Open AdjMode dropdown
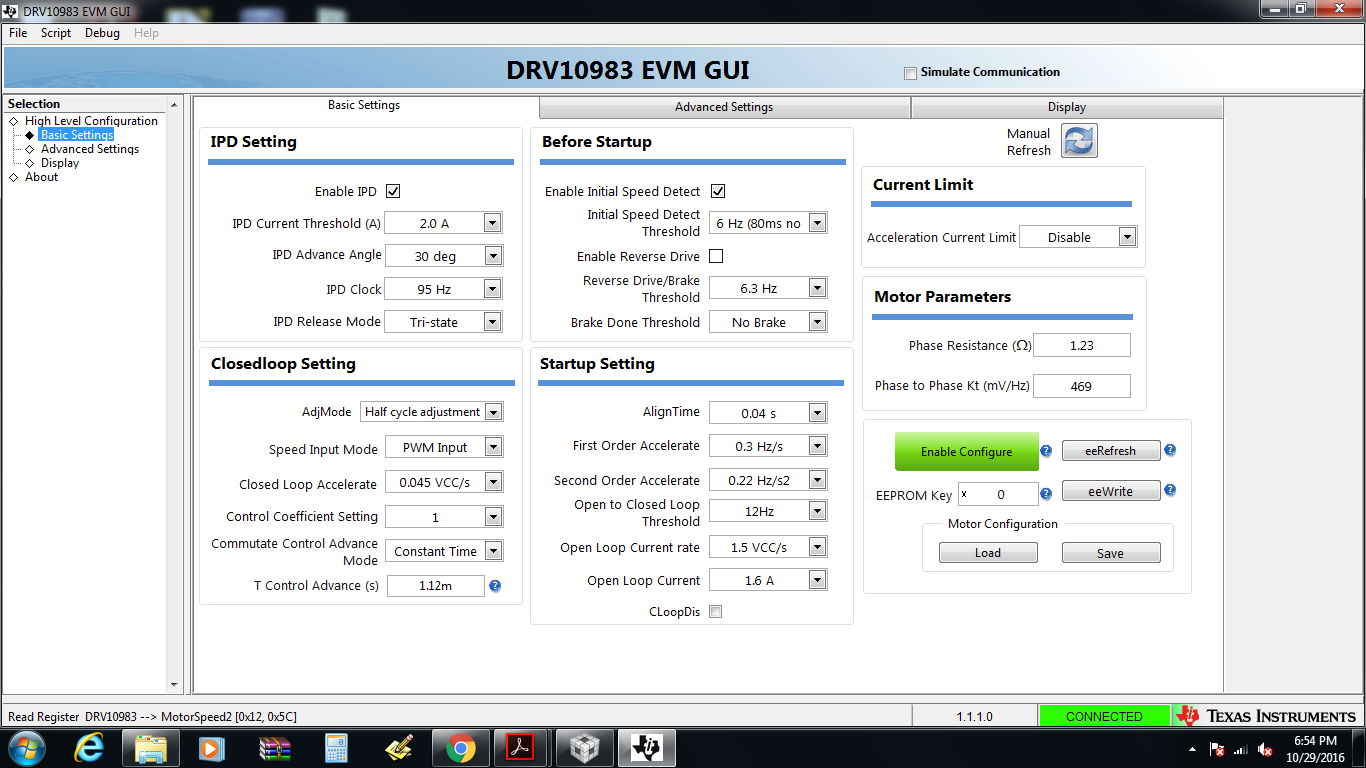The height and width of the screenshot is (768, 1366). 493,411
